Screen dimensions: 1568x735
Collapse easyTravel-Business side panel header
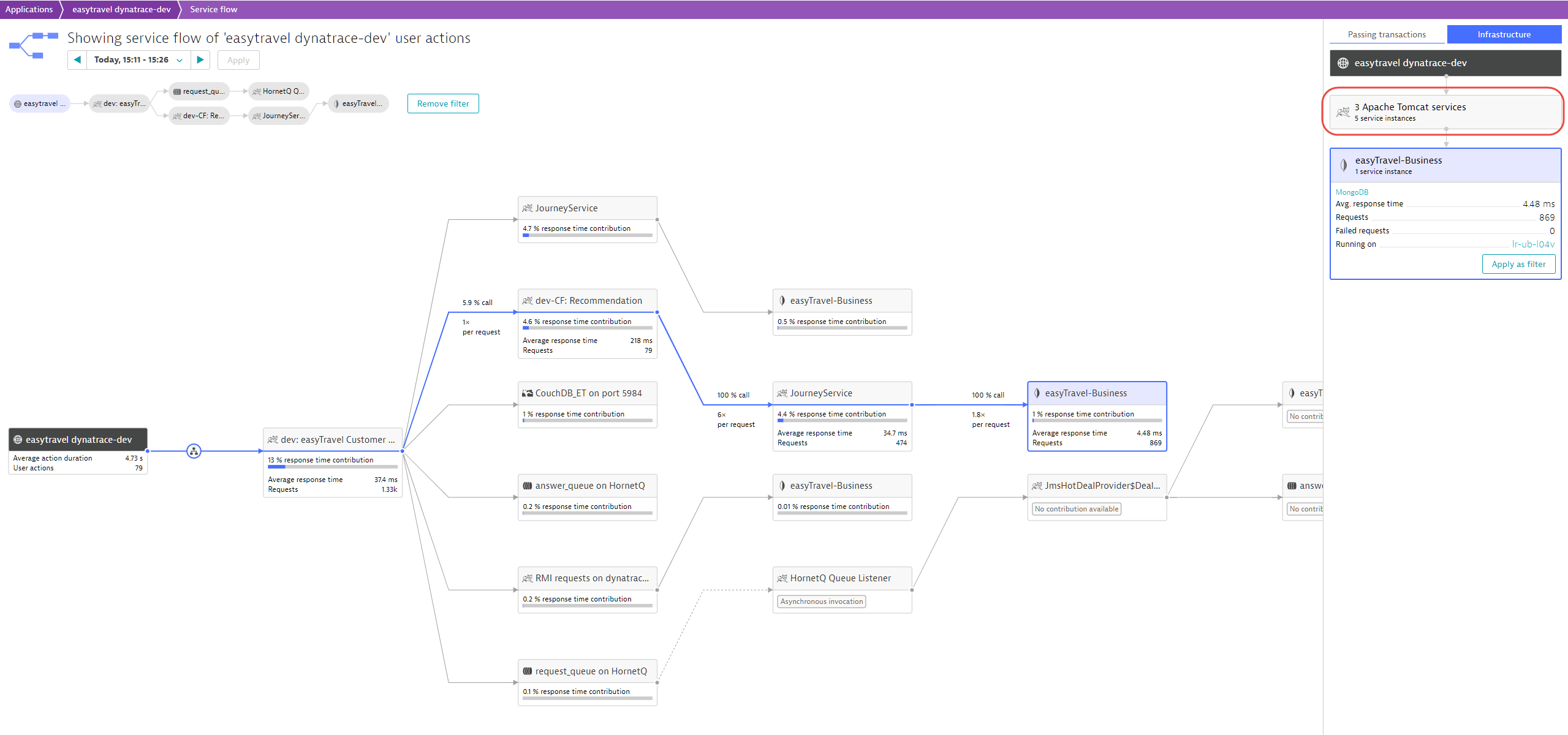1445,165
